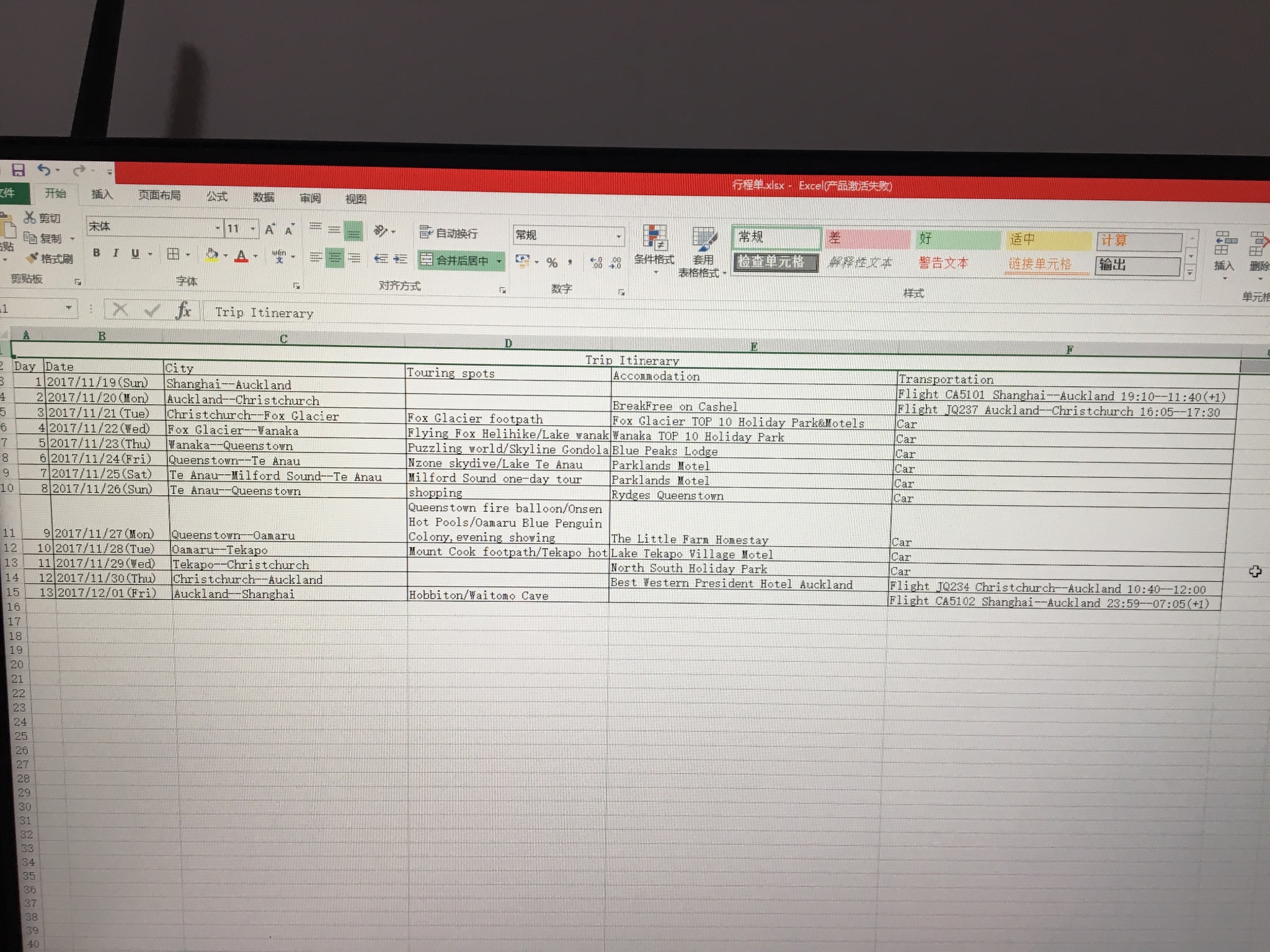Open the number format dropdown showing 常规
The width and height of the screenshot is (1270, 952).
[618, 236]
